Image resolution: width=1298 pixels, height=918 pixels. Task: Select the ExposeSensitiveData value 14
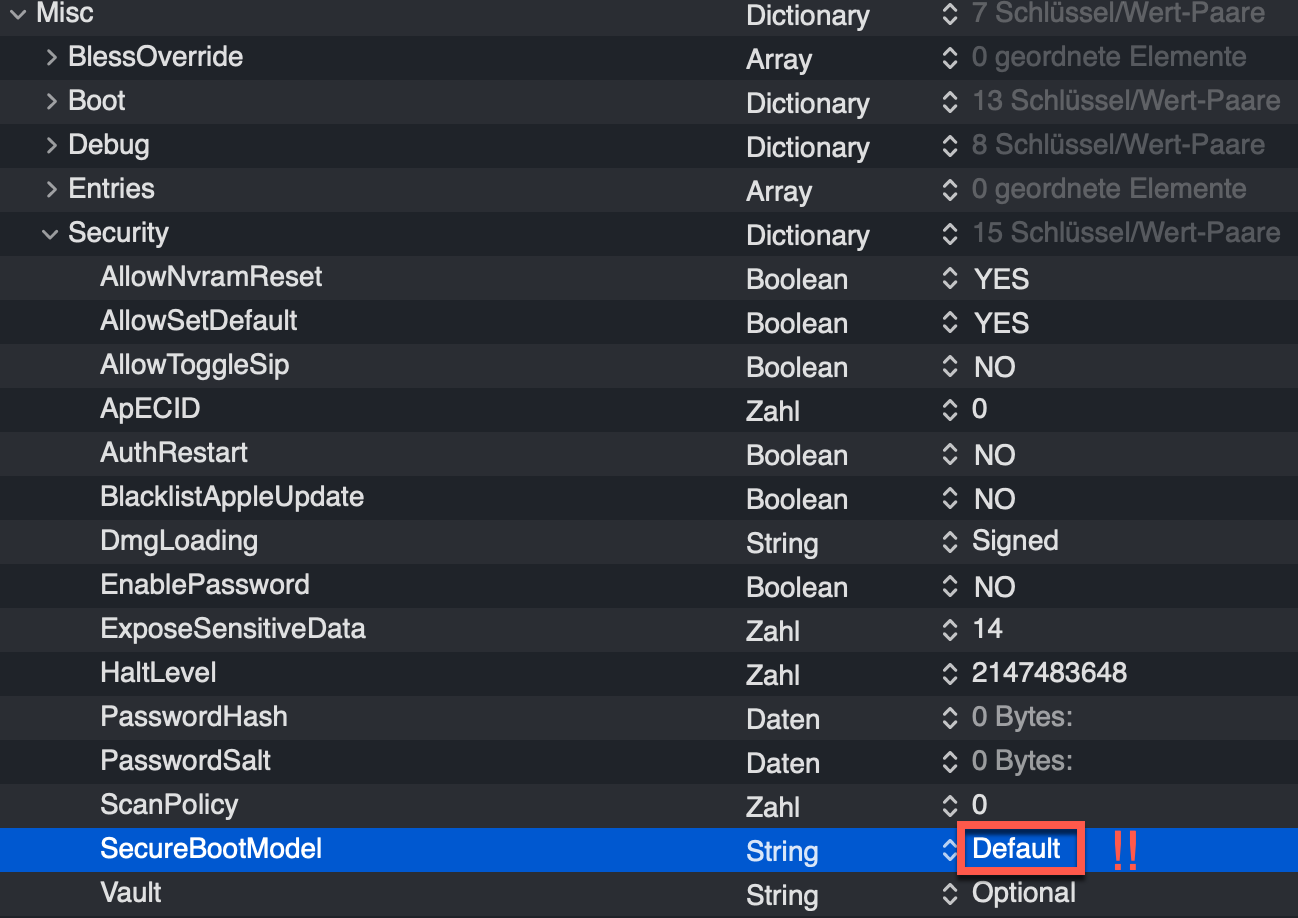click(x=987, y=629)
